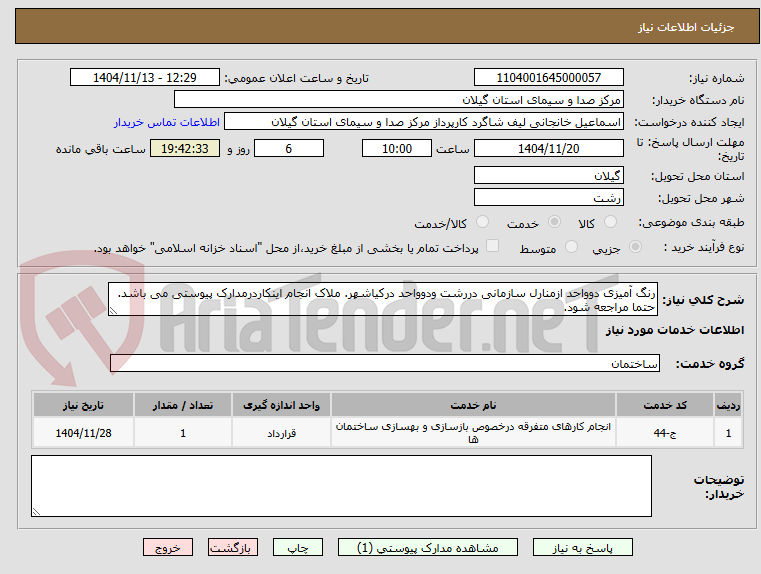
Task: Click the delivery city field رشت
Action: click(x=548, y=197)
